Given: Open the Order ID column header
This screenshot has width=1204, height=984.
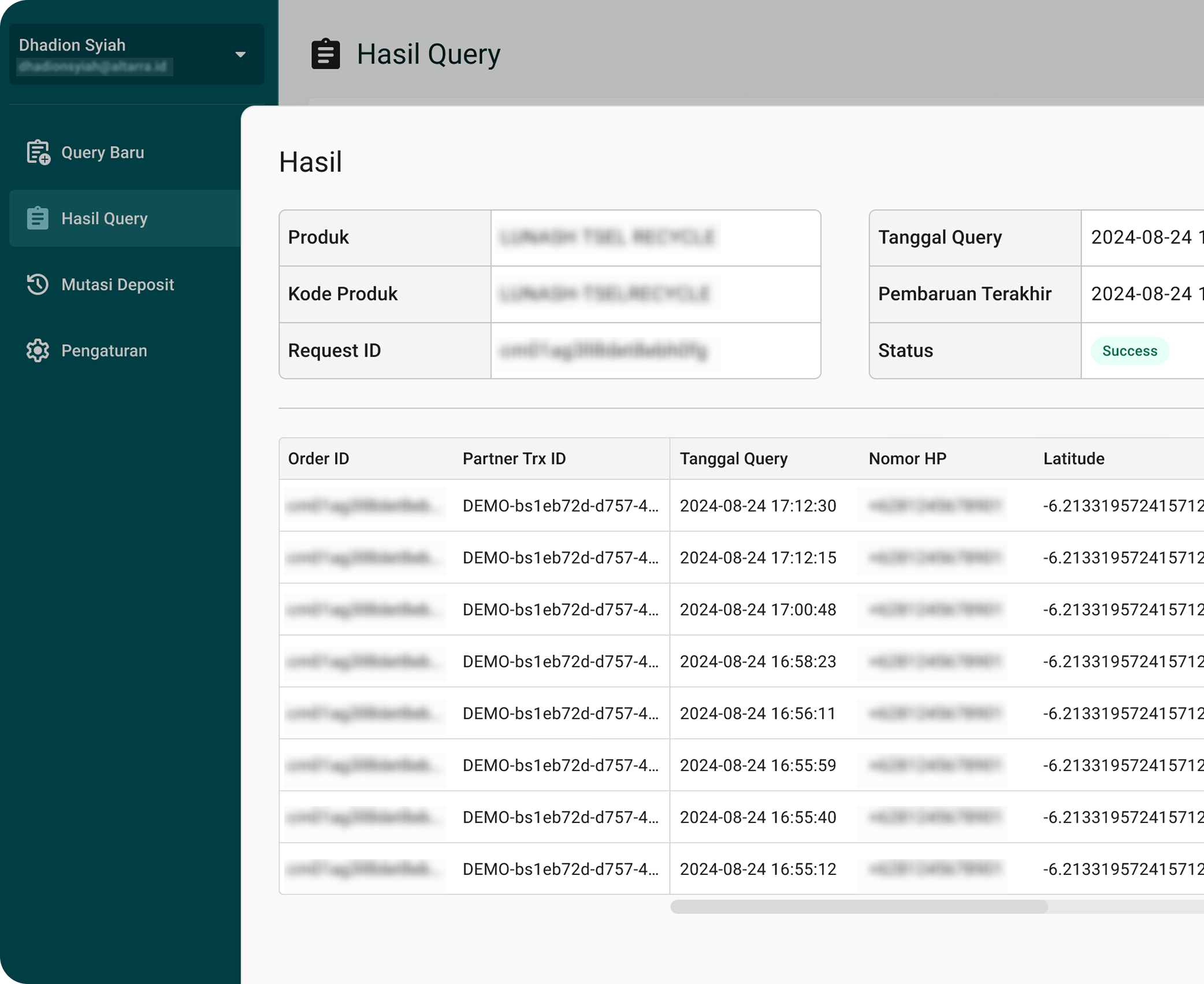Looking at the screenshot, I should [318, 458].
